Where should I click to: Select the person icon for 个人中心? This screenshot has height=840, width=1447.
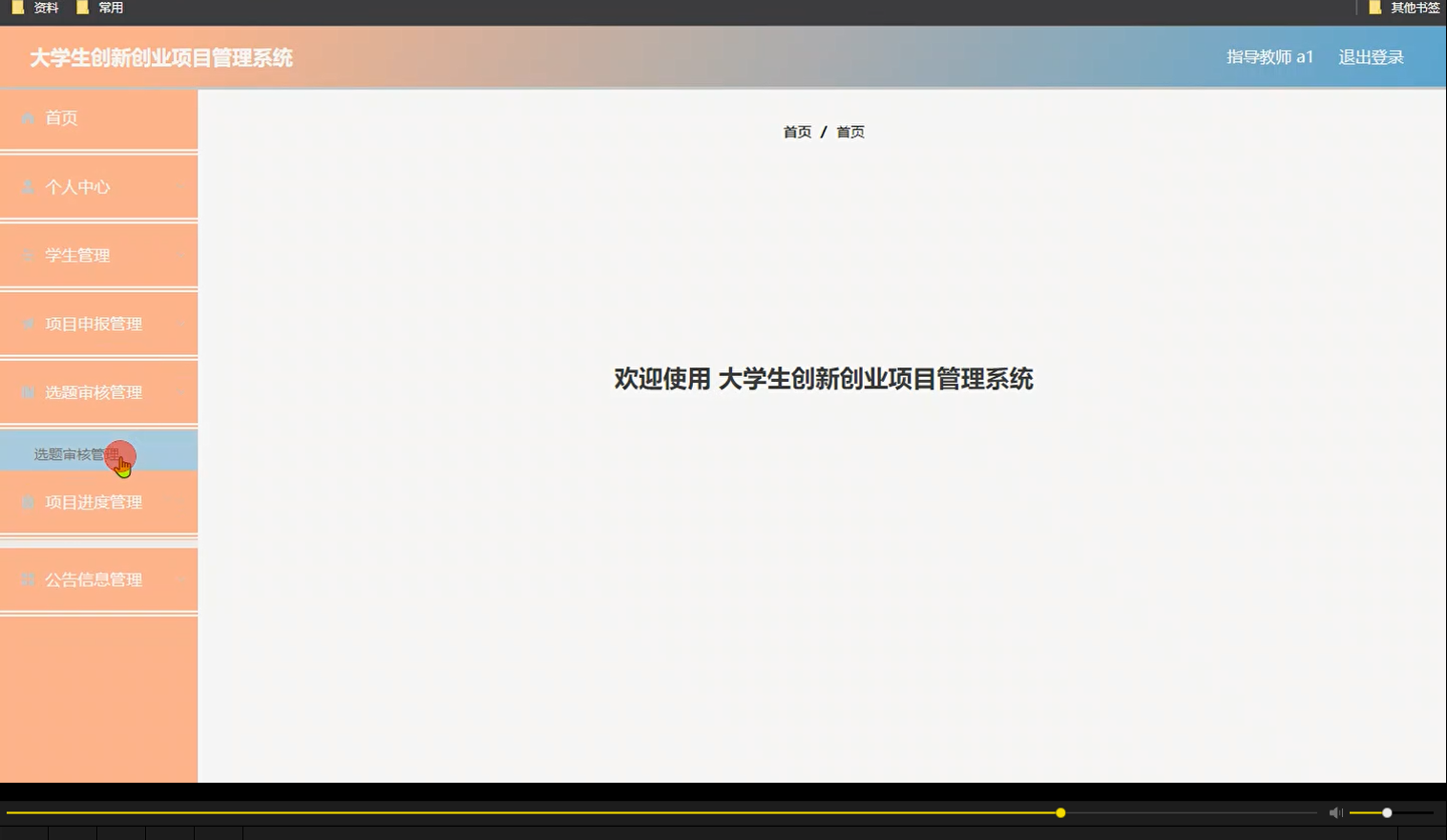click(x=27, y=186)
